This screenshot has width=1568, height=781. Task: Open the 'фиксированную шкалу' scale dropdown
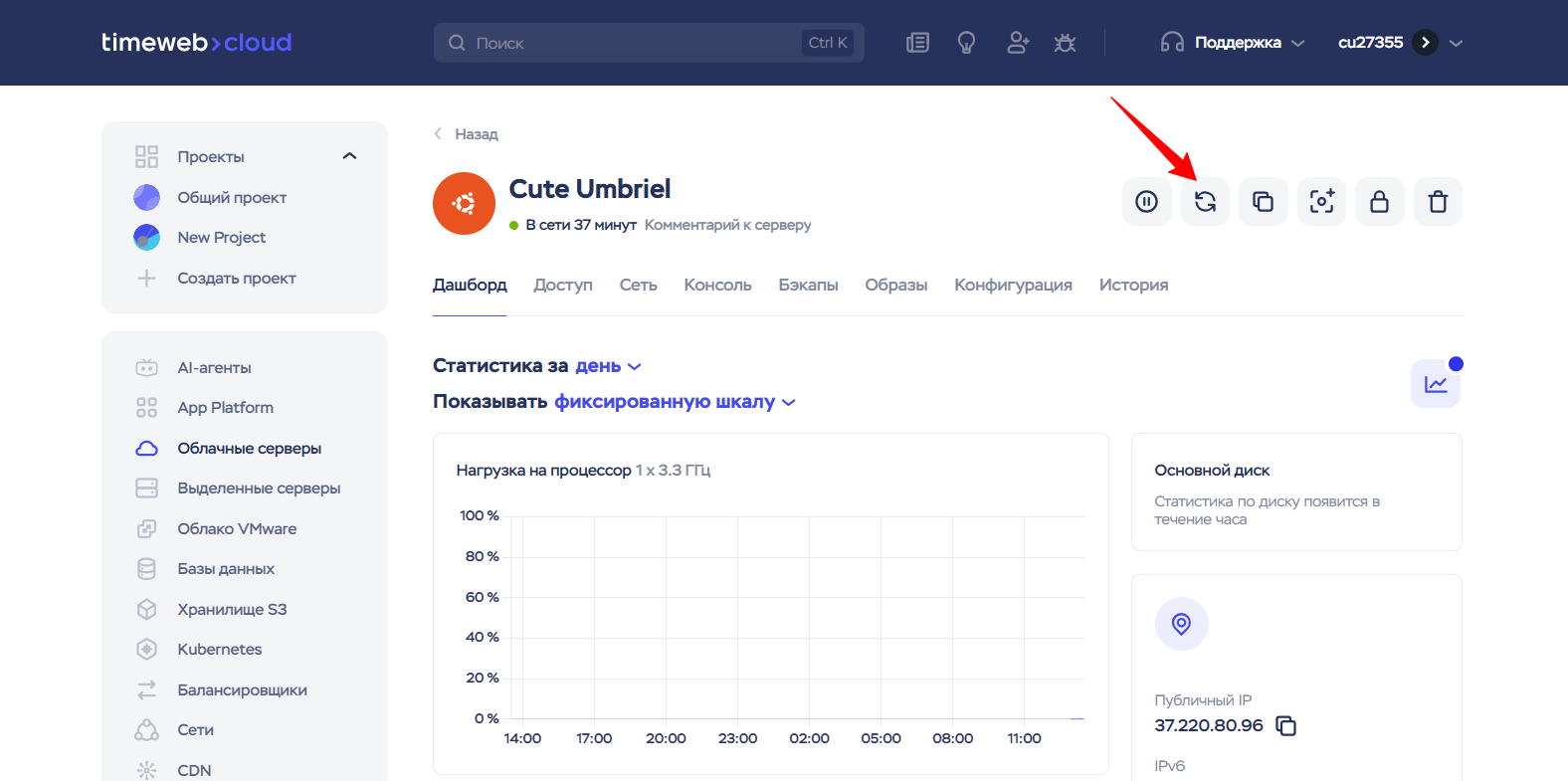click(x=674, y=402)
